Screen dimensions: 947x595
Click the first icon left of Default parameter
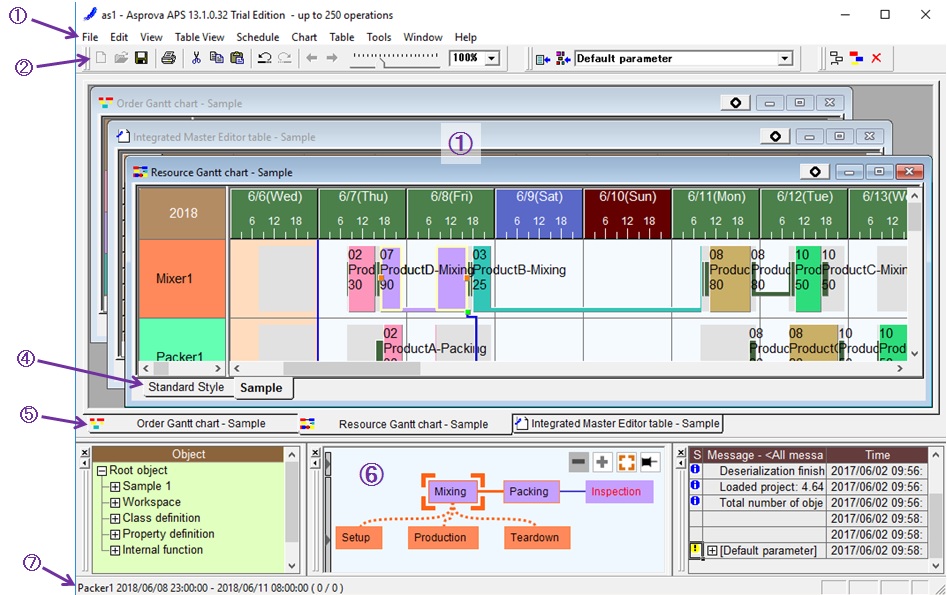[x=543, y=59]
